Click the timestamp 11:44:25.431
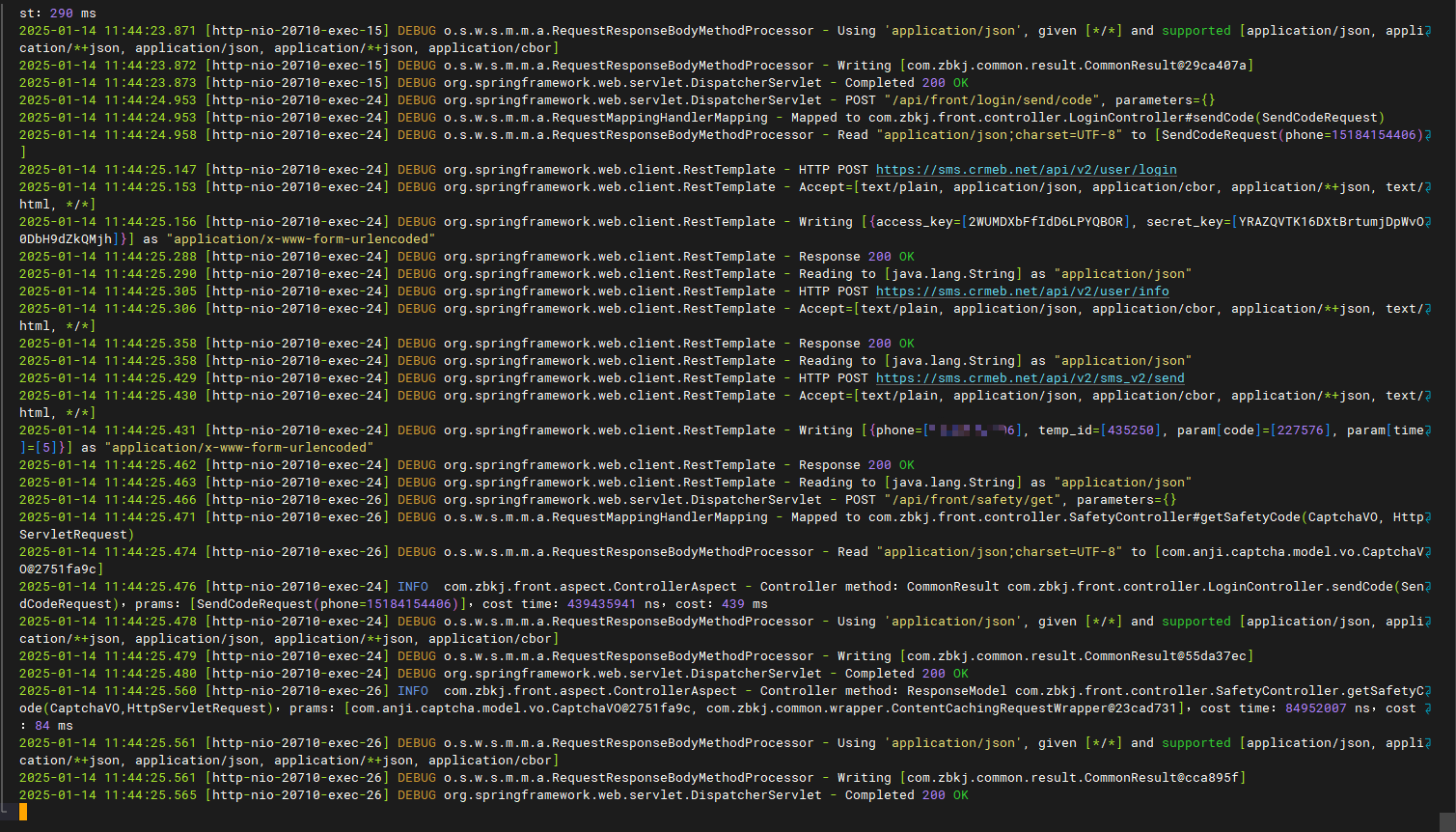The image size is (1456, 832). pyautogui.click(x=150, y=430)
